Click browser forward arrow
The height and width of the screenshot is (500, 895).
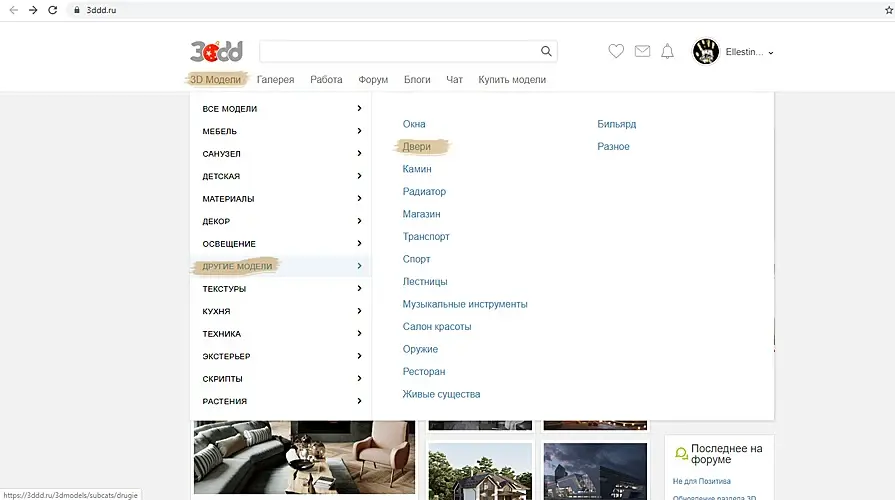click(x=33, y=10)
